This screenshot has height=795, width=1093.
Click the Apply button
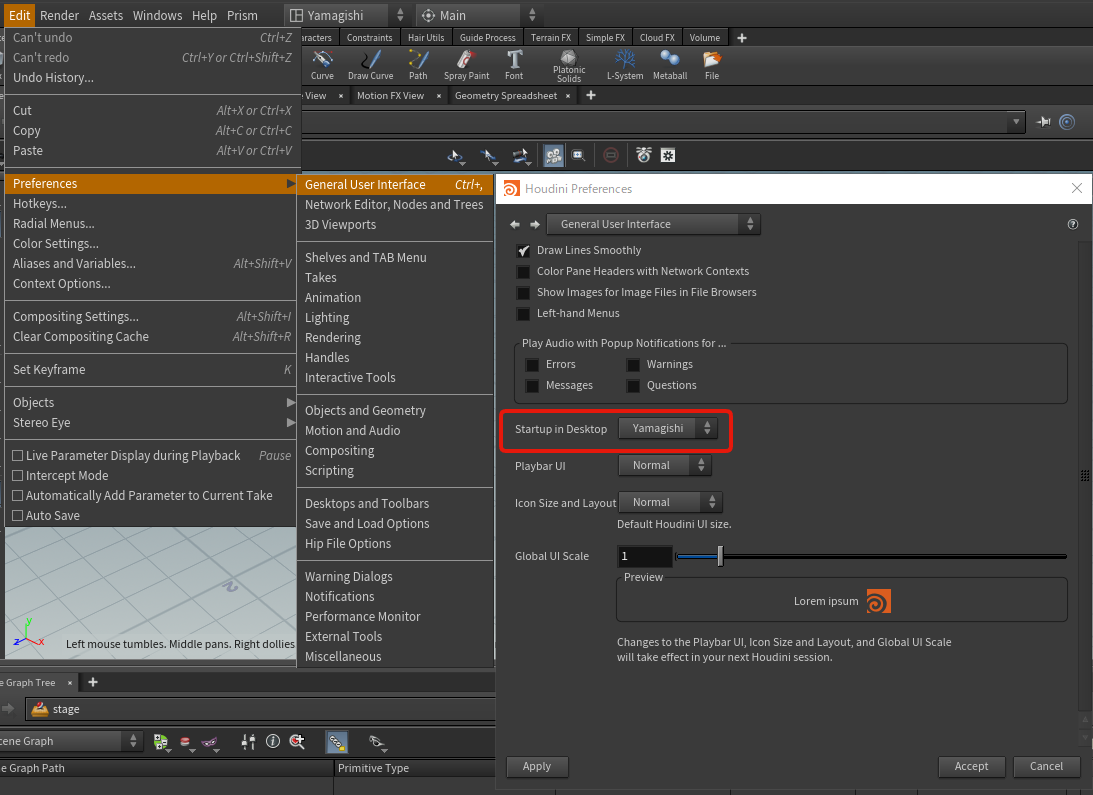click(537, 766)
